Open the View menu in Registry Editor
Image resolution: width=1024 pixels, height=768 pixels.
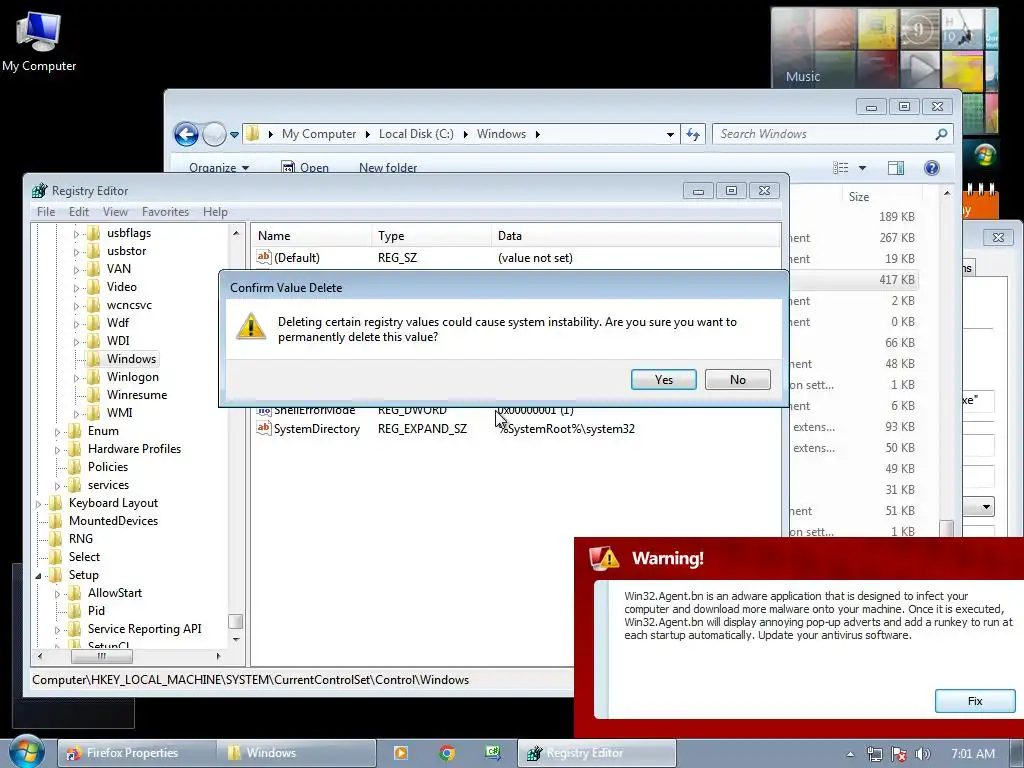[115, 212]
